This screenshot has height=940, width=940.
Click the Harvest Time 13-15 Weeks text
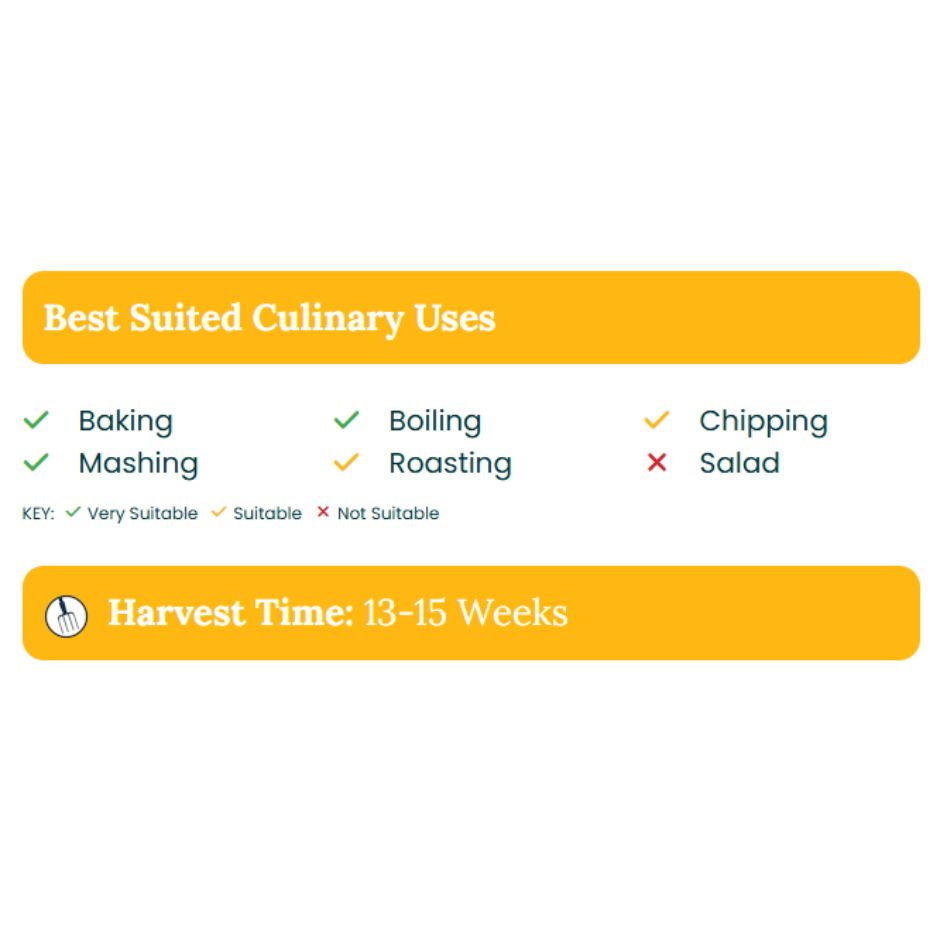click(338, 613)
